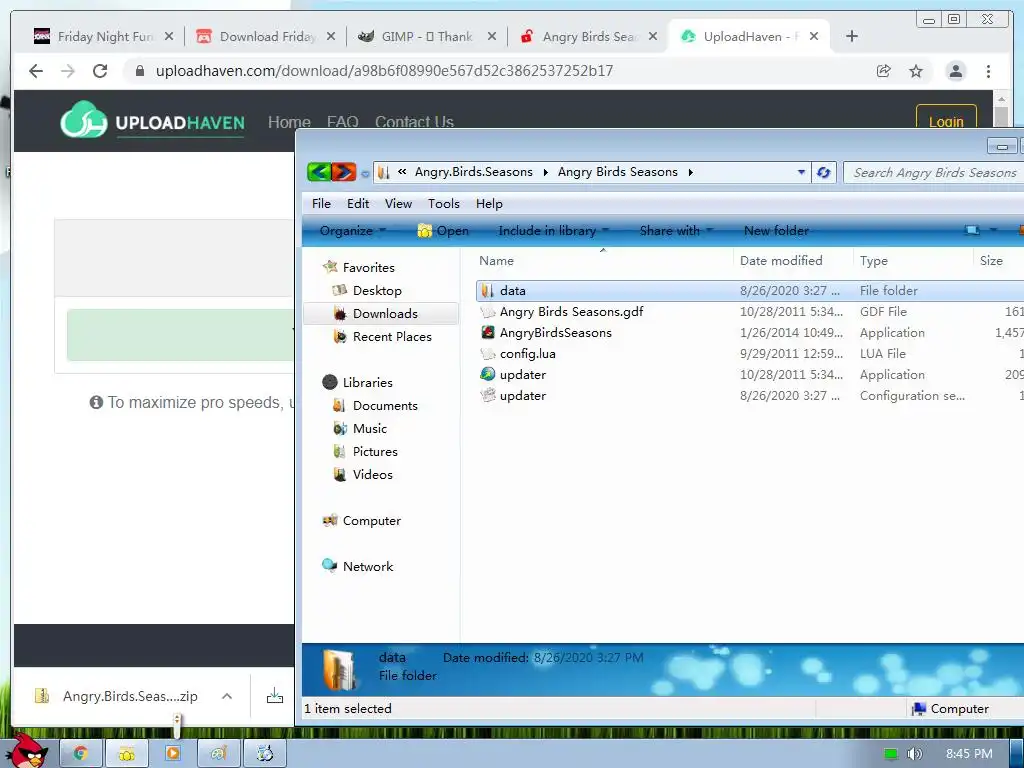Select the AngryBirdsSeasons application icon
The height and width of the screenshot is (768, 1024).
click(x=488, y=332)
